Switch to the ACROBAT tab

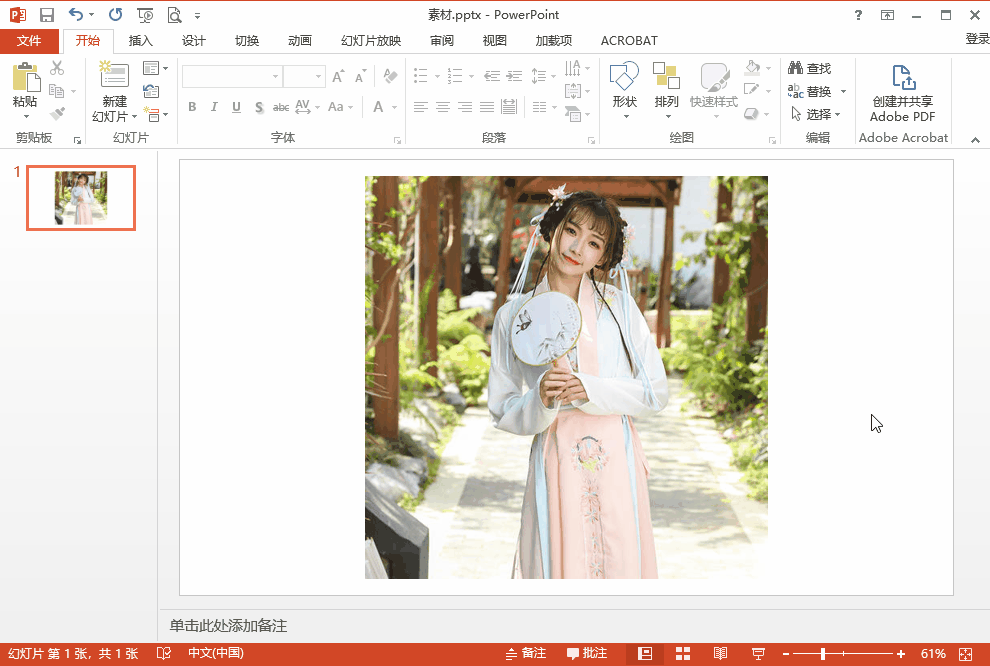[x=629, y=41]
